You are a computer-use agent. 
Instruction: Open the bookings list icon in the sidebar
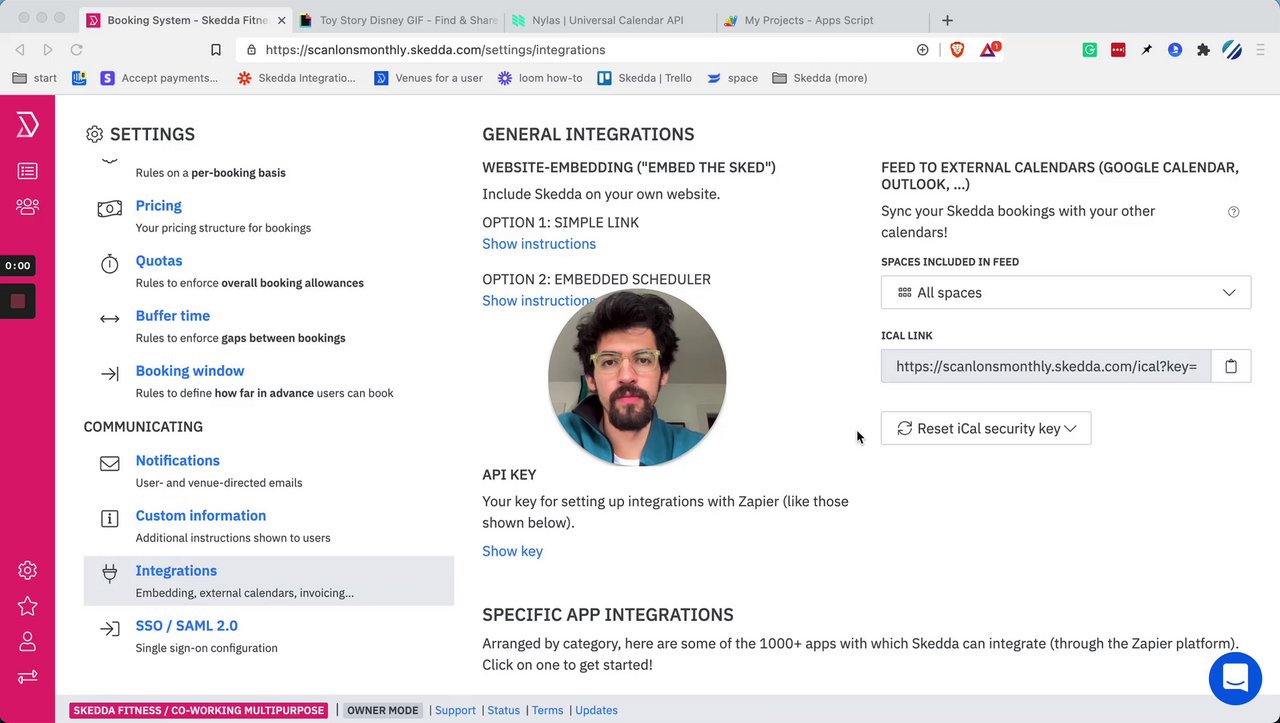pyautogui.click(x=27, y=172)
